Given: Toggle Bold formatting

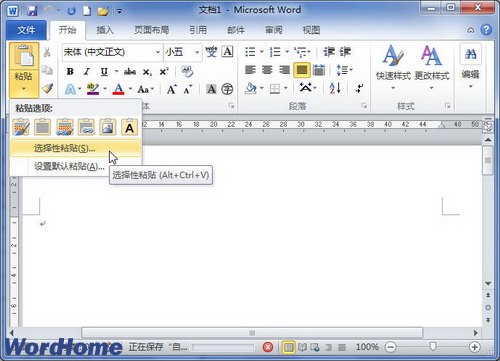Looking at the screenshot, I should 70,71.
